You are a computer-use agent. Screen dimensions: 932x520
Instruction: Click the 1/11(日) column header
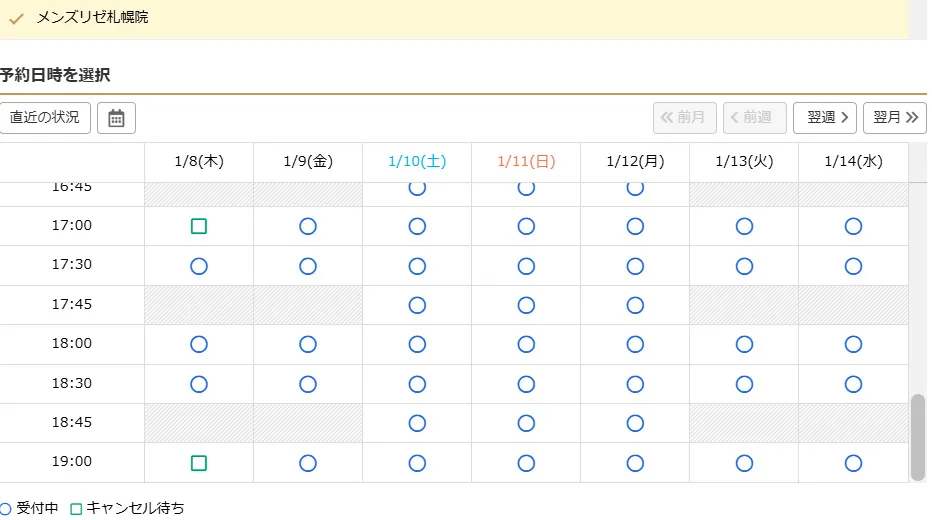point(526,161)
